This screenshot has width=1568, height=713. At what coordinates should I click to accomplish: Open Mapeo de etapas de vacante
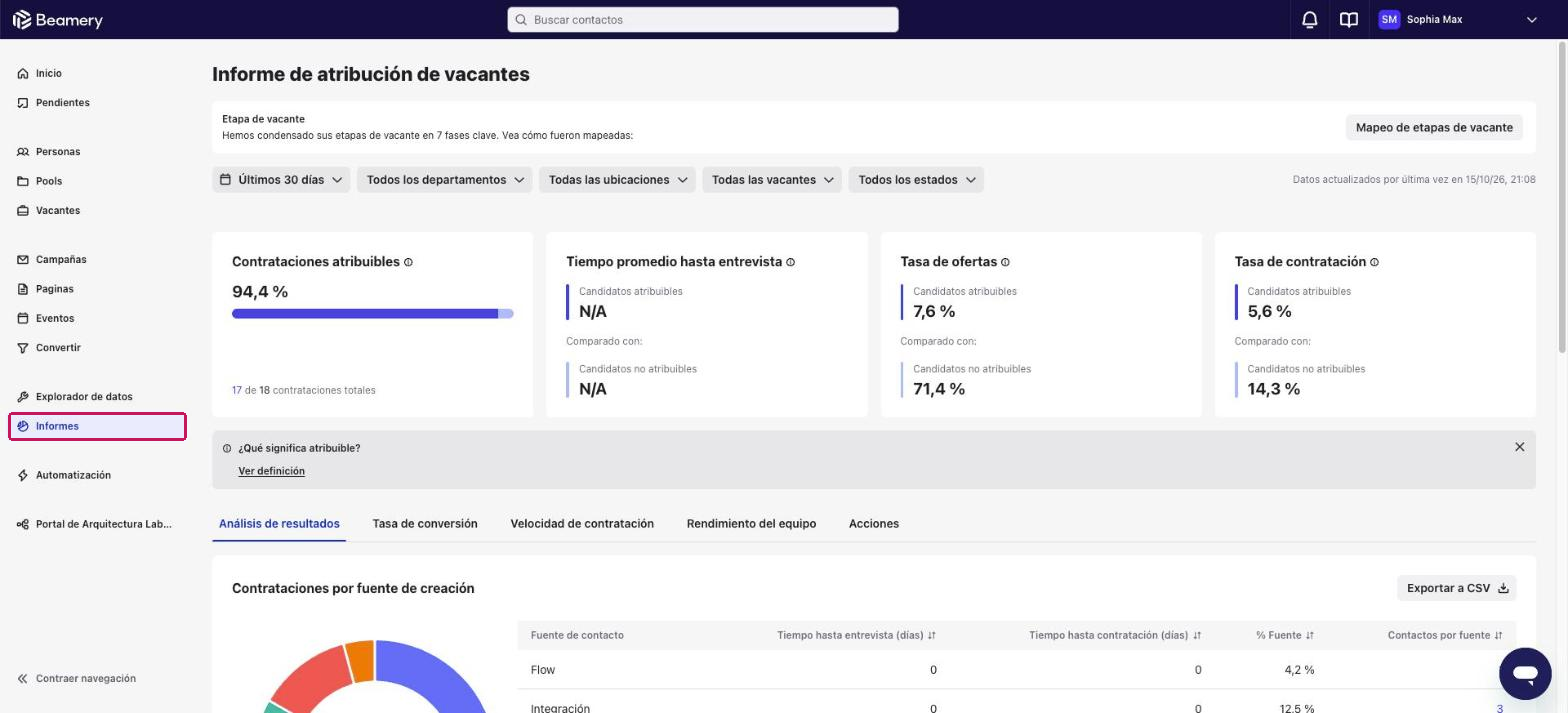(x=1434, y=127)
